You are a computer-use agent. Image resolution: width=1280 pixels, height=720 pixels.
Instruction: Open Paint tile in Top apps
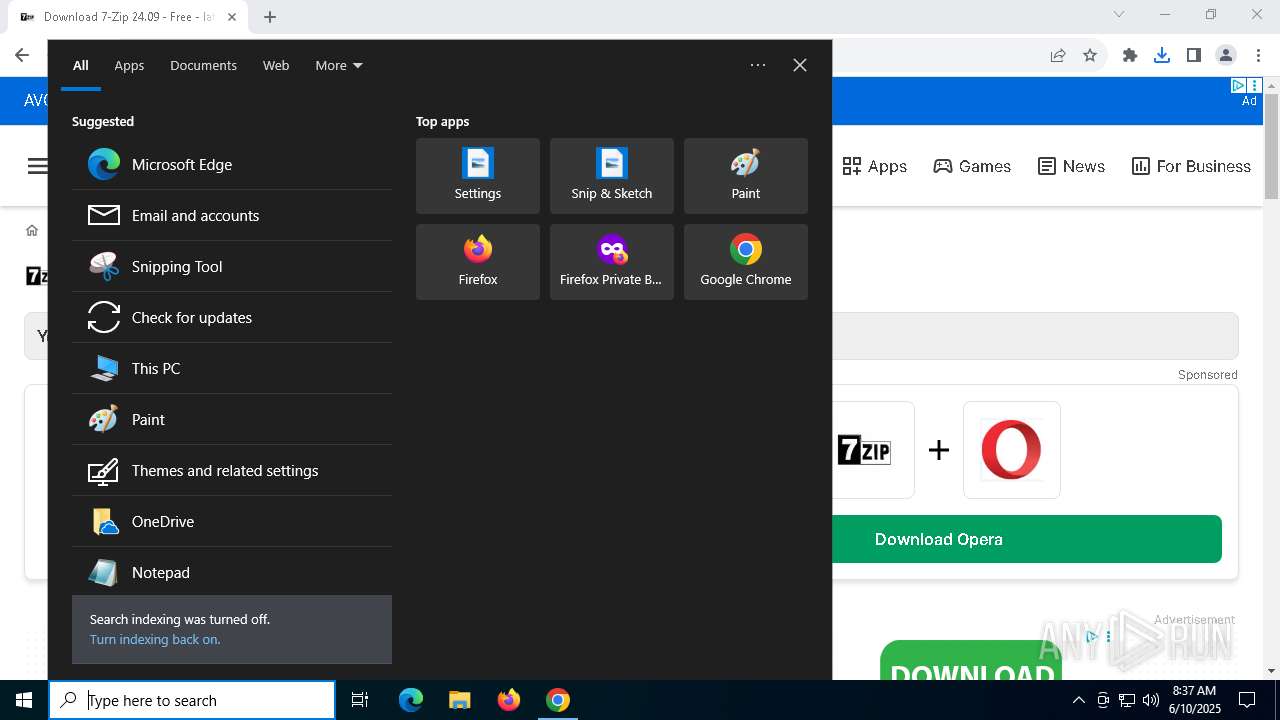[x=746, y=176]
